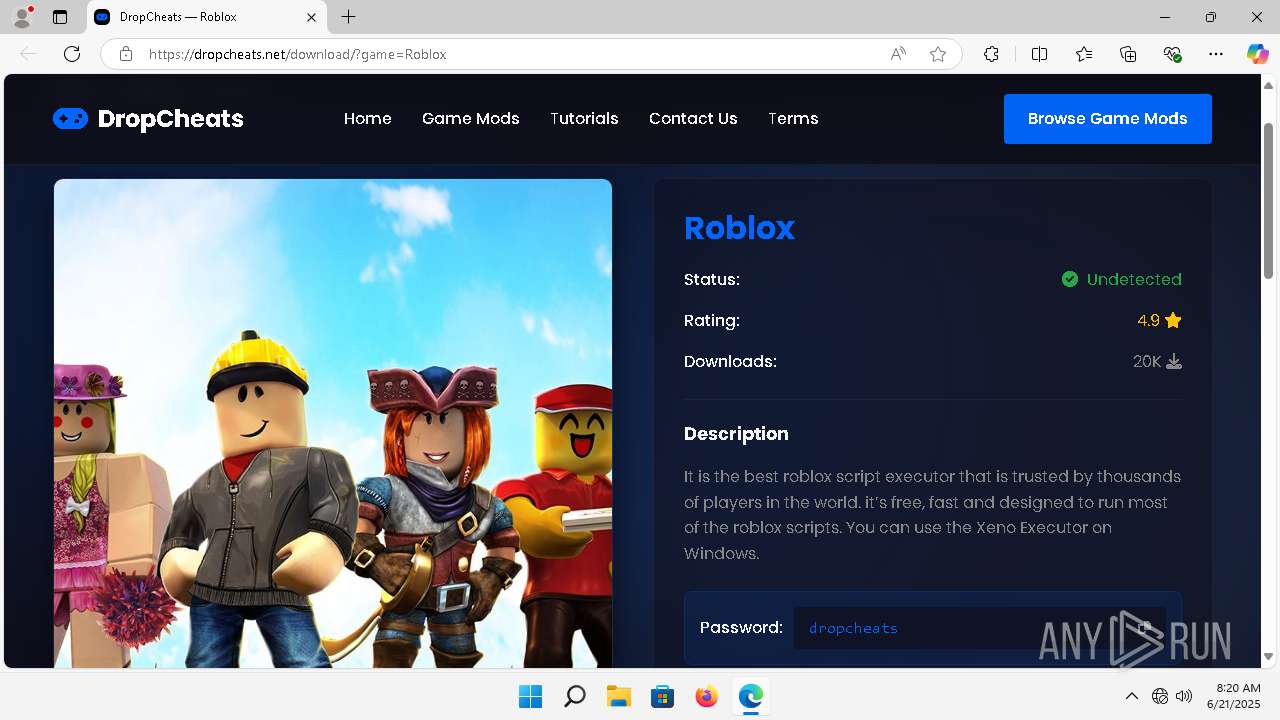This screenshot has height=720, width=1280.
Task: Open the Extensions puzzle icon
Action: click(991, 54)
